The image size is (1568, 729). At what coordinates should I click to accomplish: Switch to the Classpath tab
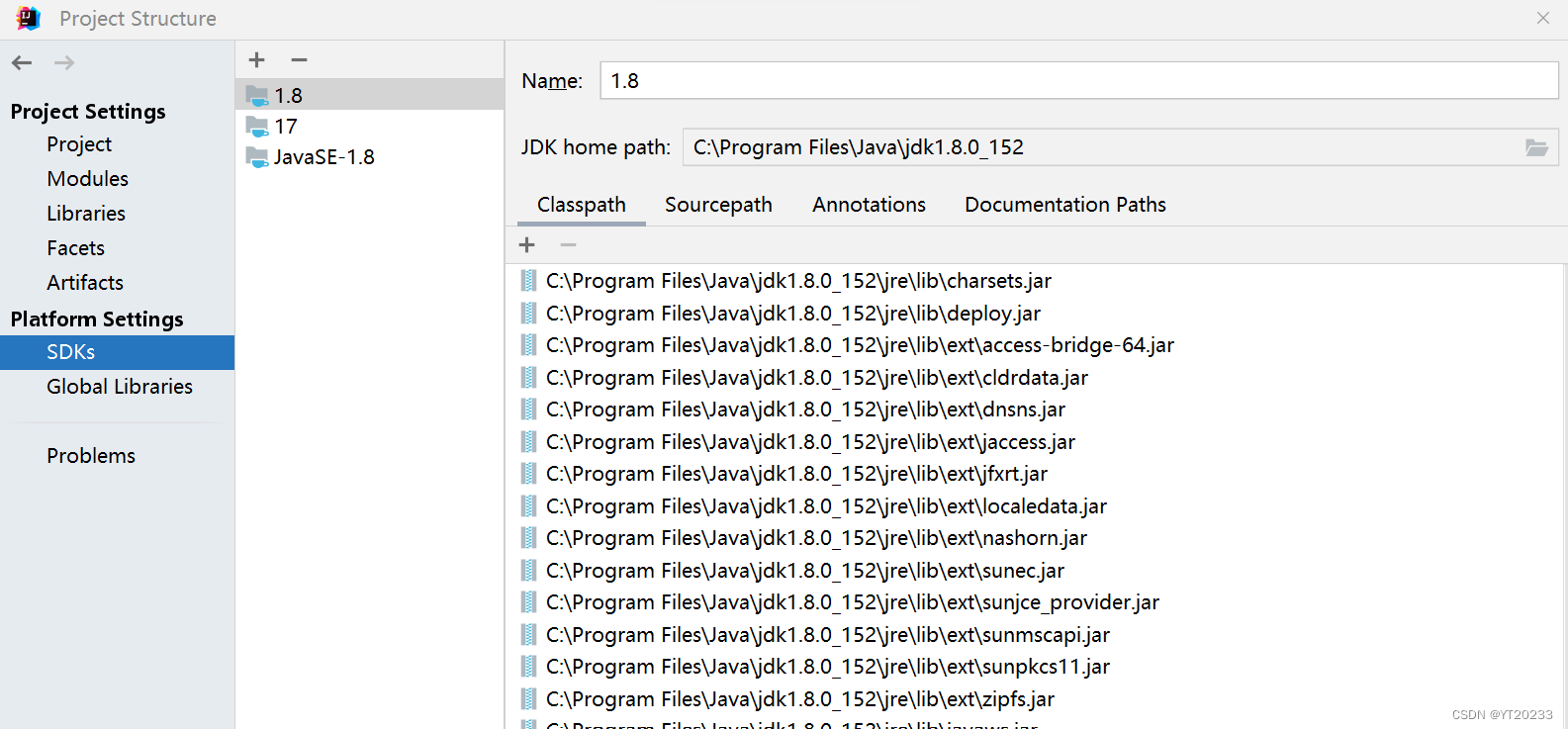pyautogui.click(x=582, y=205)
